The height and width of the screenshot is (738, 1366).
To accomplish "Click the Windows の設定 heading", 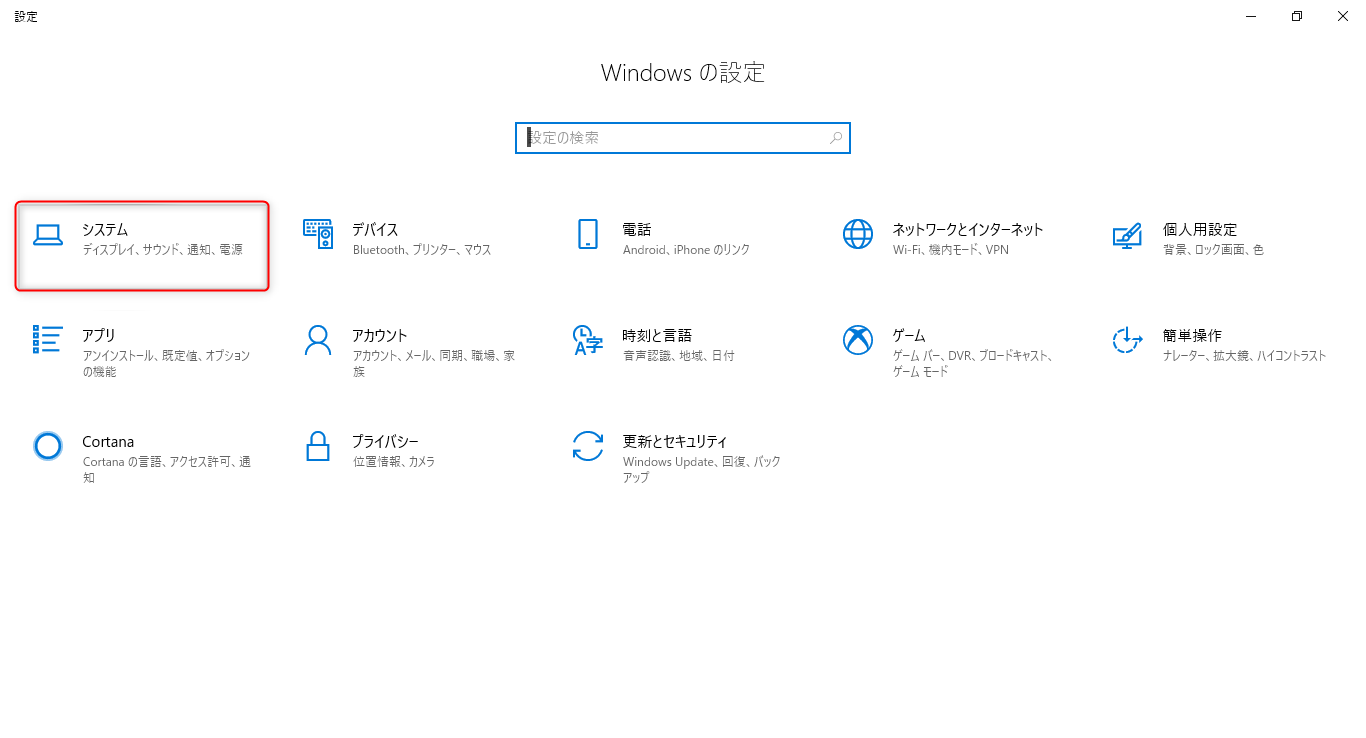I will (683, 73).
